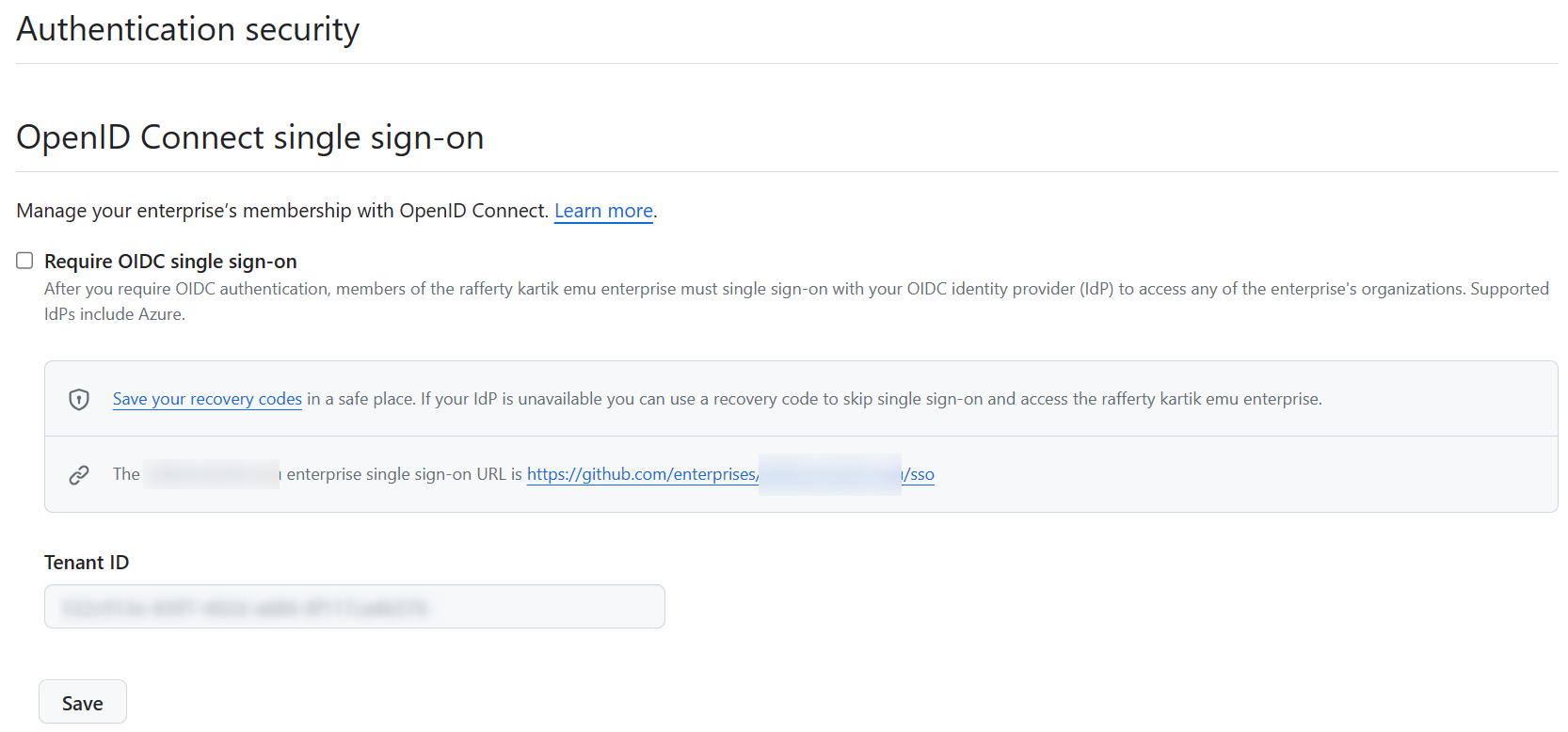This screenshot has width=1568, height=732.
Task: Click the 'Tenant ID' field label
Action: pos(87,563)
